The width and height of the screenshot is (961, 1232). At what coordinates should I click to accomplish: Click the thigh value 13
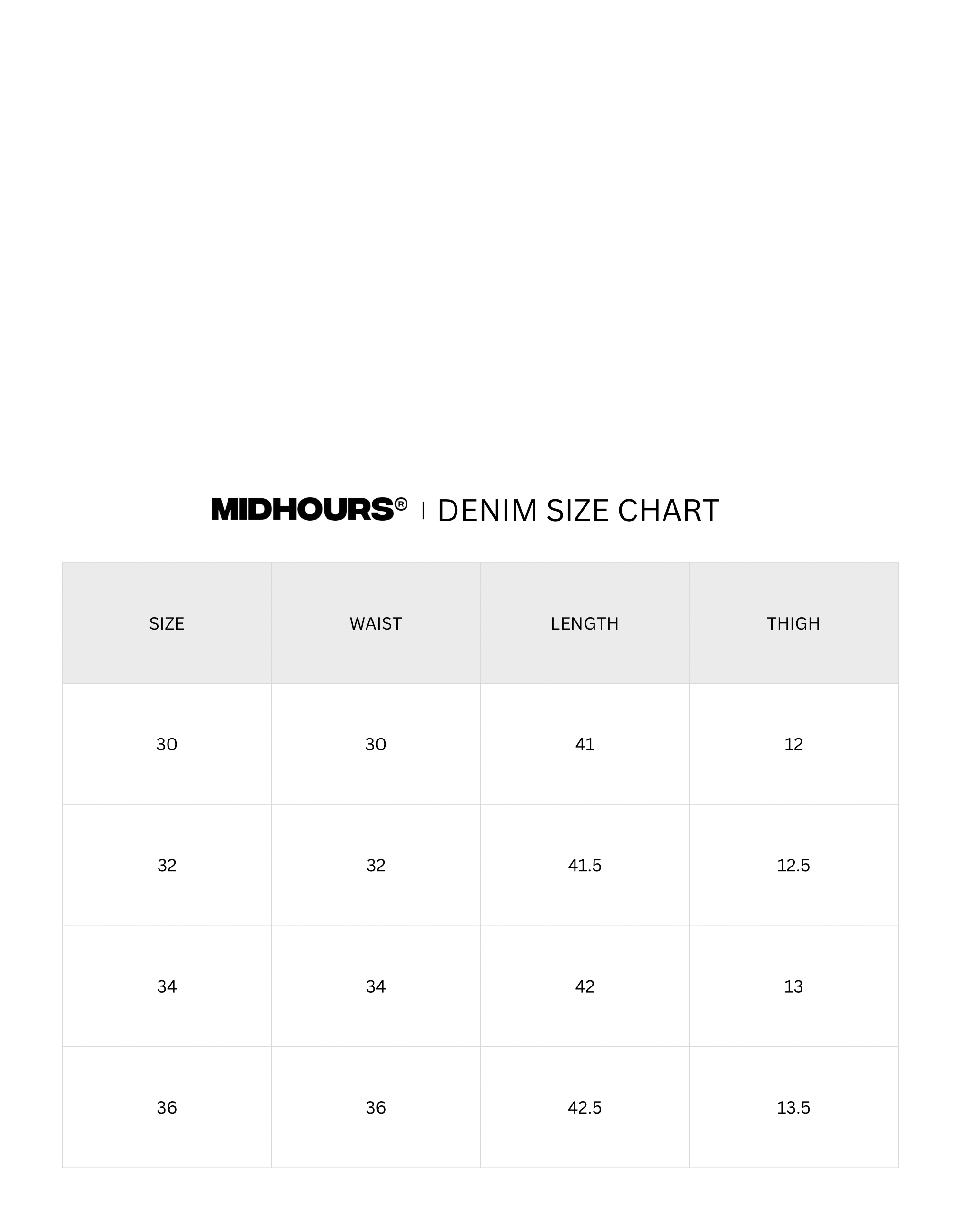click(793, 986)
